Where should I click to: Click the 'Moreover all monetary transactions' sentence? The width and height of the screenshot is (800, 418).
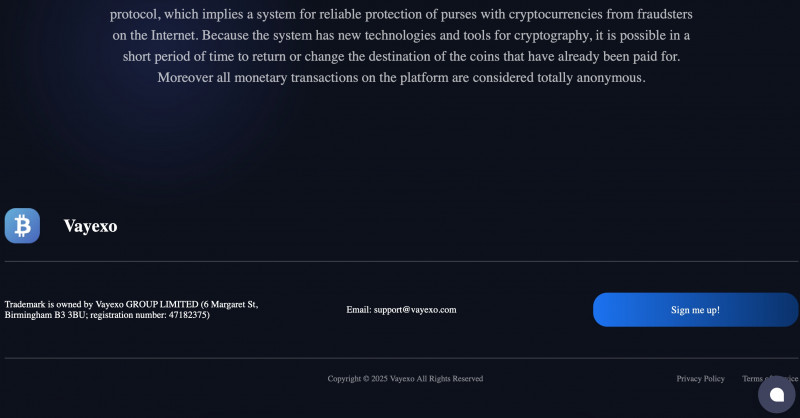point(402,78)
